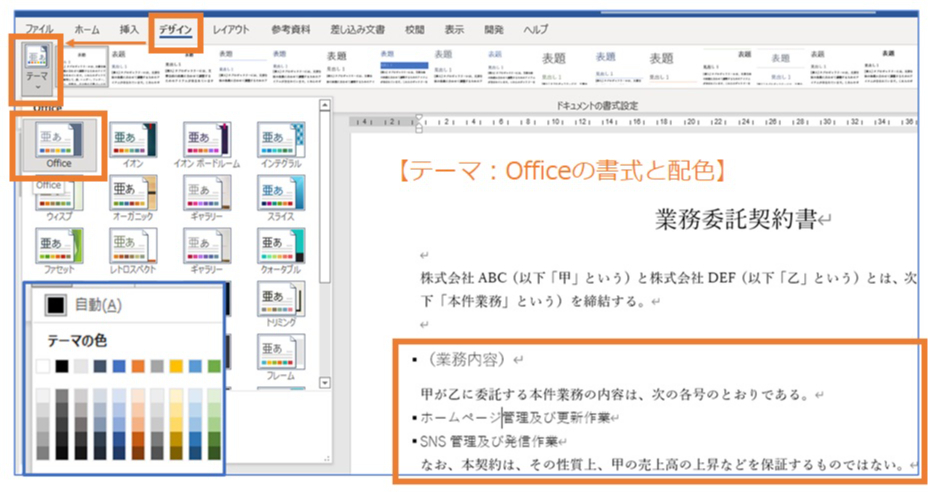Viewport: 936px width, 492px height.
Task: Click the ドキュメントの書式設定 group label
Action: (597, 106)
